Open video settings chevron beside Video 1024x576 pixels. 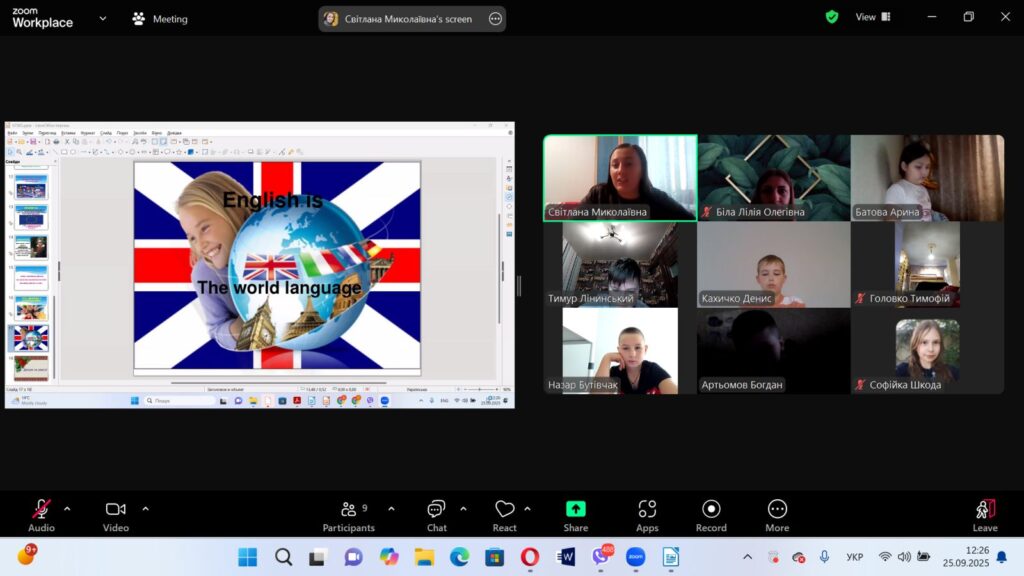coord(145,508)
